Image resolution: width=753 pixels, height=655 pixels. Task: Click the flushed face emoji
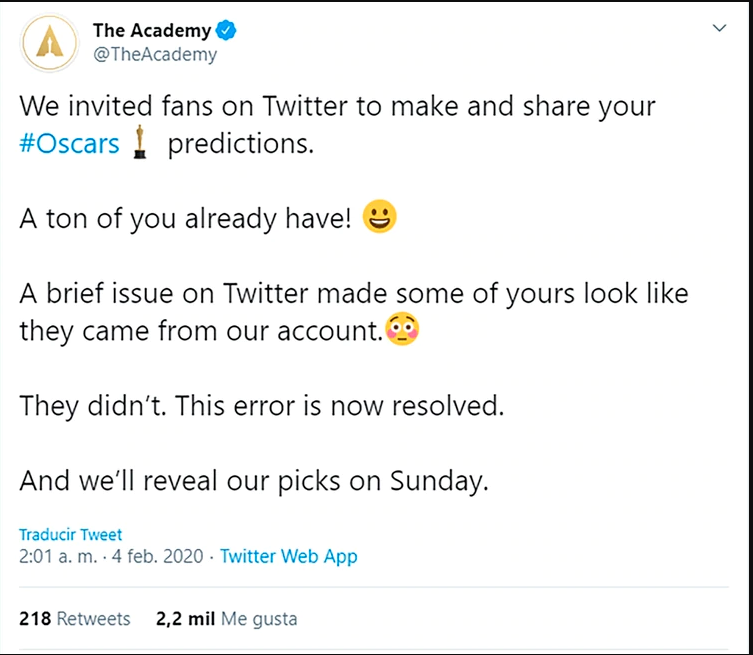(x=402, y=331)
